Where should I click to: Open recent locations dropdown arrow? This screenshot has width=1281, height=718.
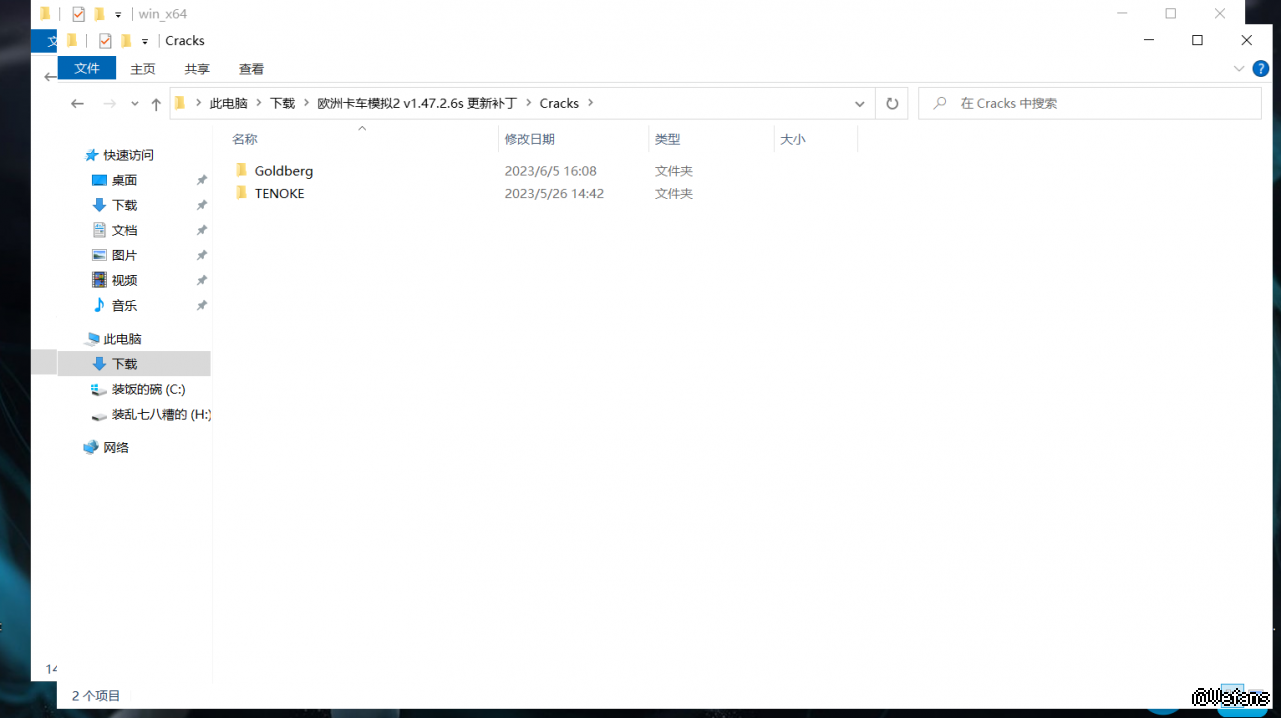tap(135, 103)
